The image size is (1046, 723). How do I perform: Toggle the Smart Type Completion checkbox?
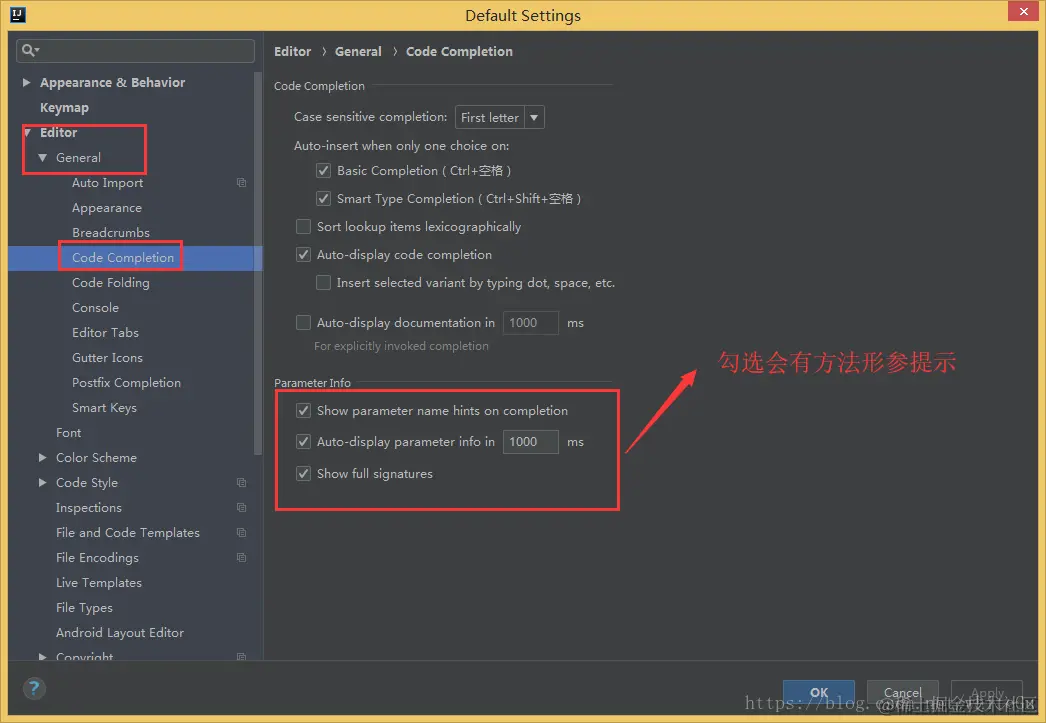tap(324, 199)
